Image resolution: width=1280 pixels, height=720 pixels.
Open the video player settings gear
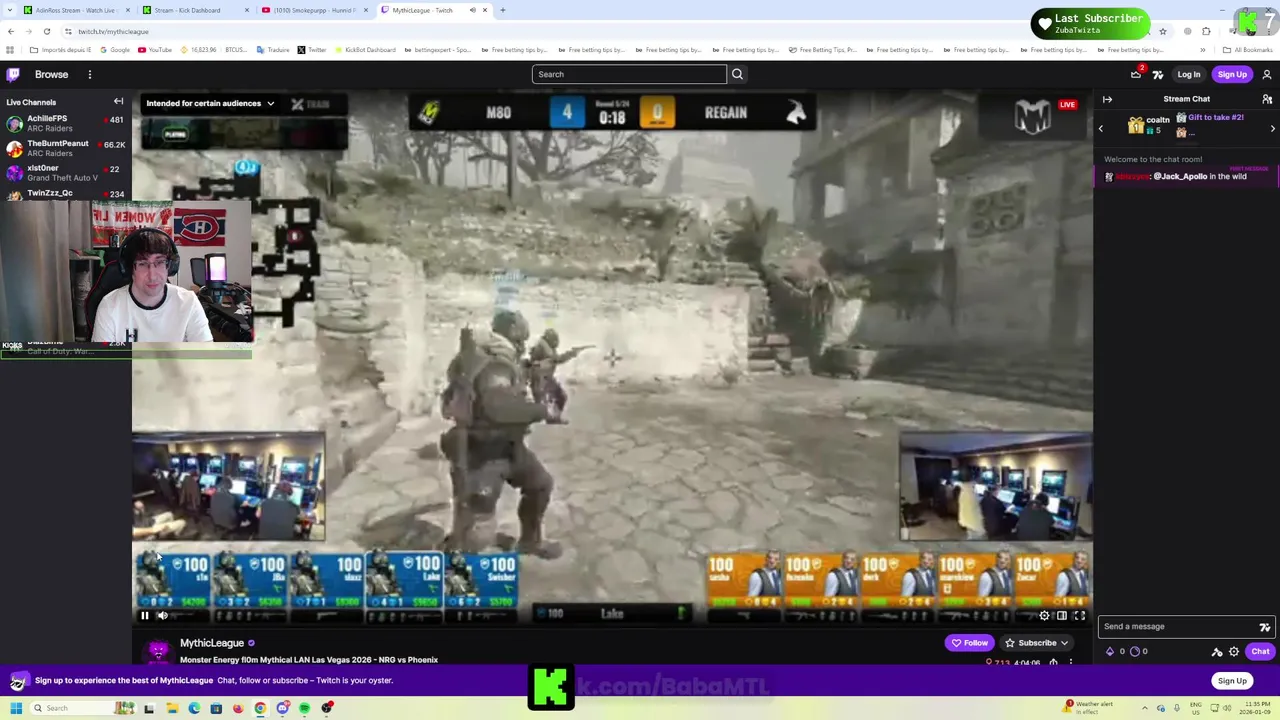1044,616
